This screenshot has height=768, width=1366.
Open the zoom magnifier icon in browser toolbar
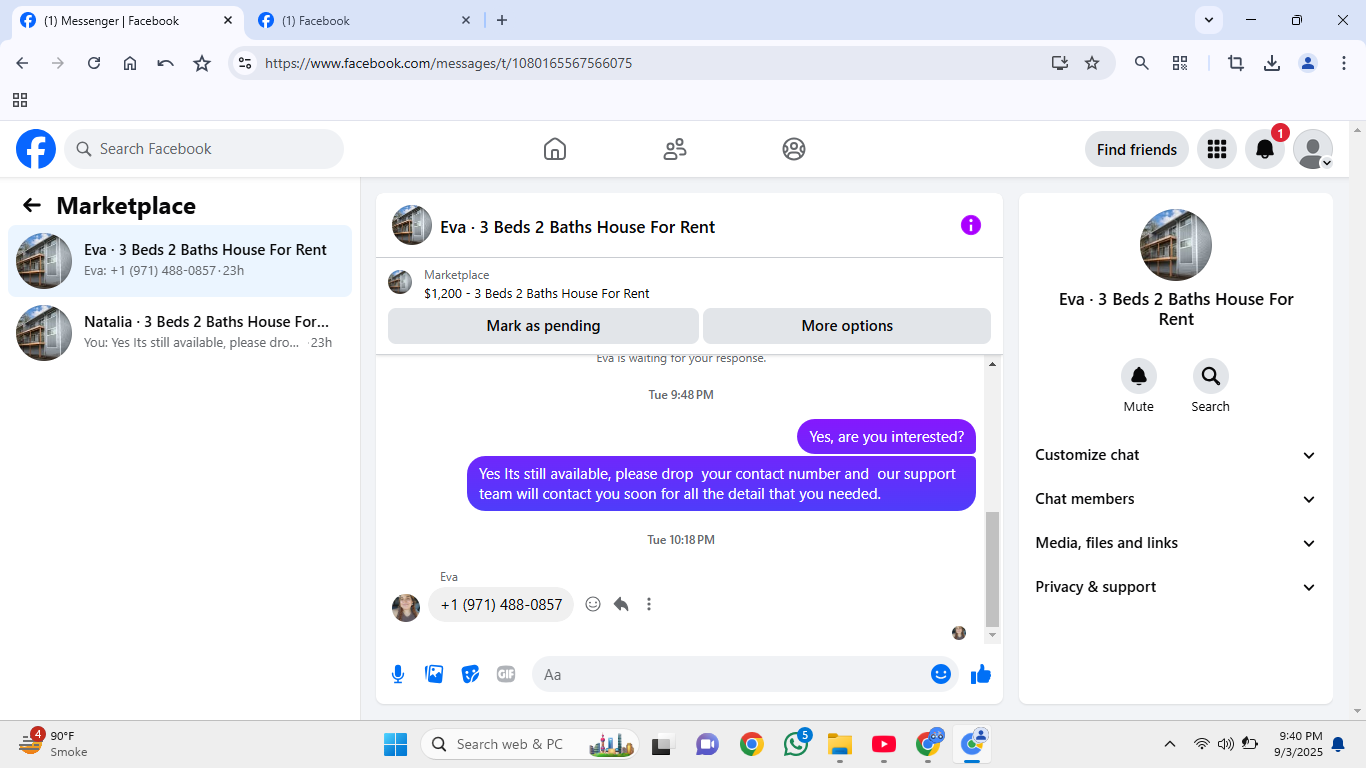1142,63
